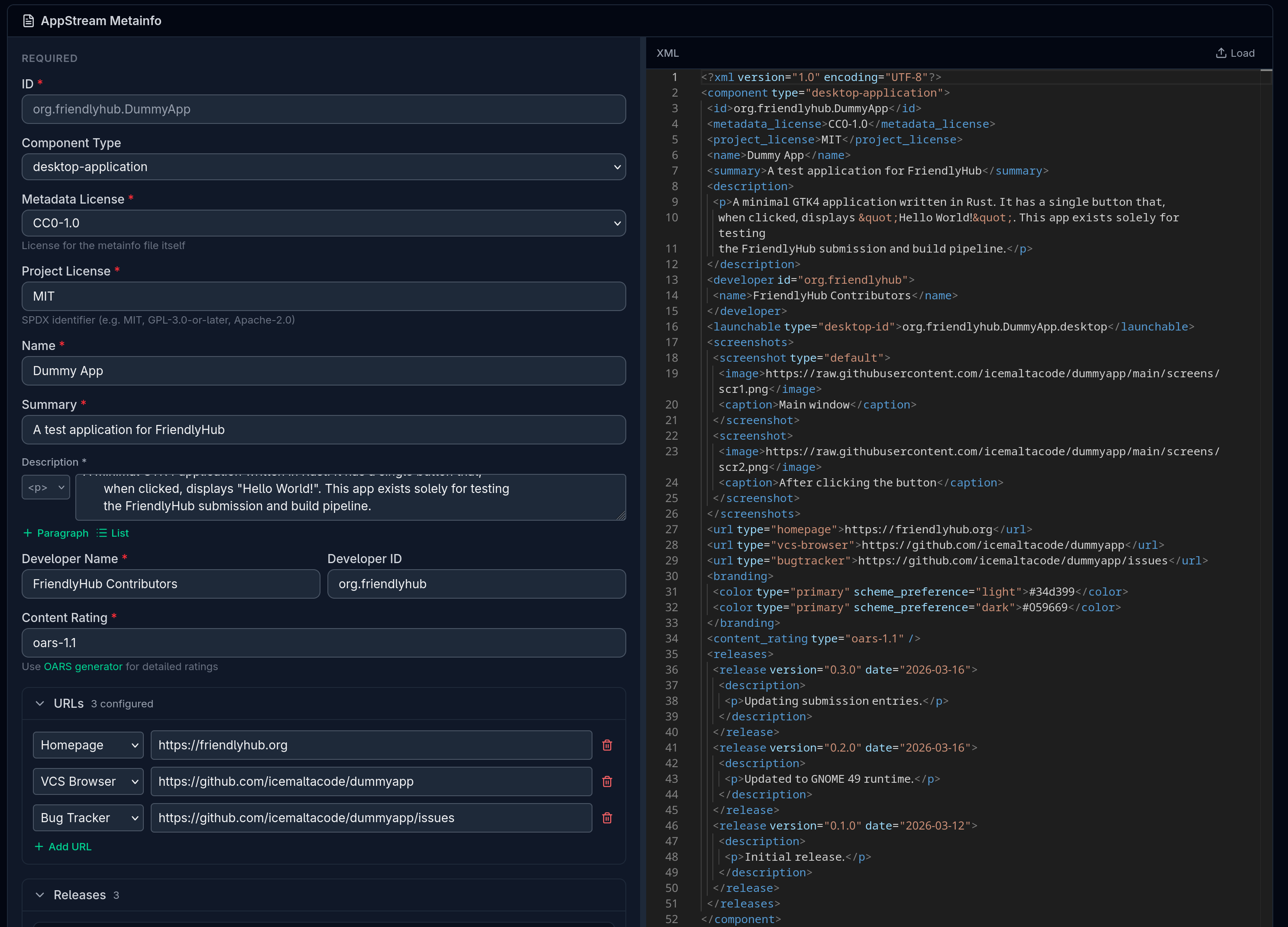Collapse the URLs section

pos(40,703)
